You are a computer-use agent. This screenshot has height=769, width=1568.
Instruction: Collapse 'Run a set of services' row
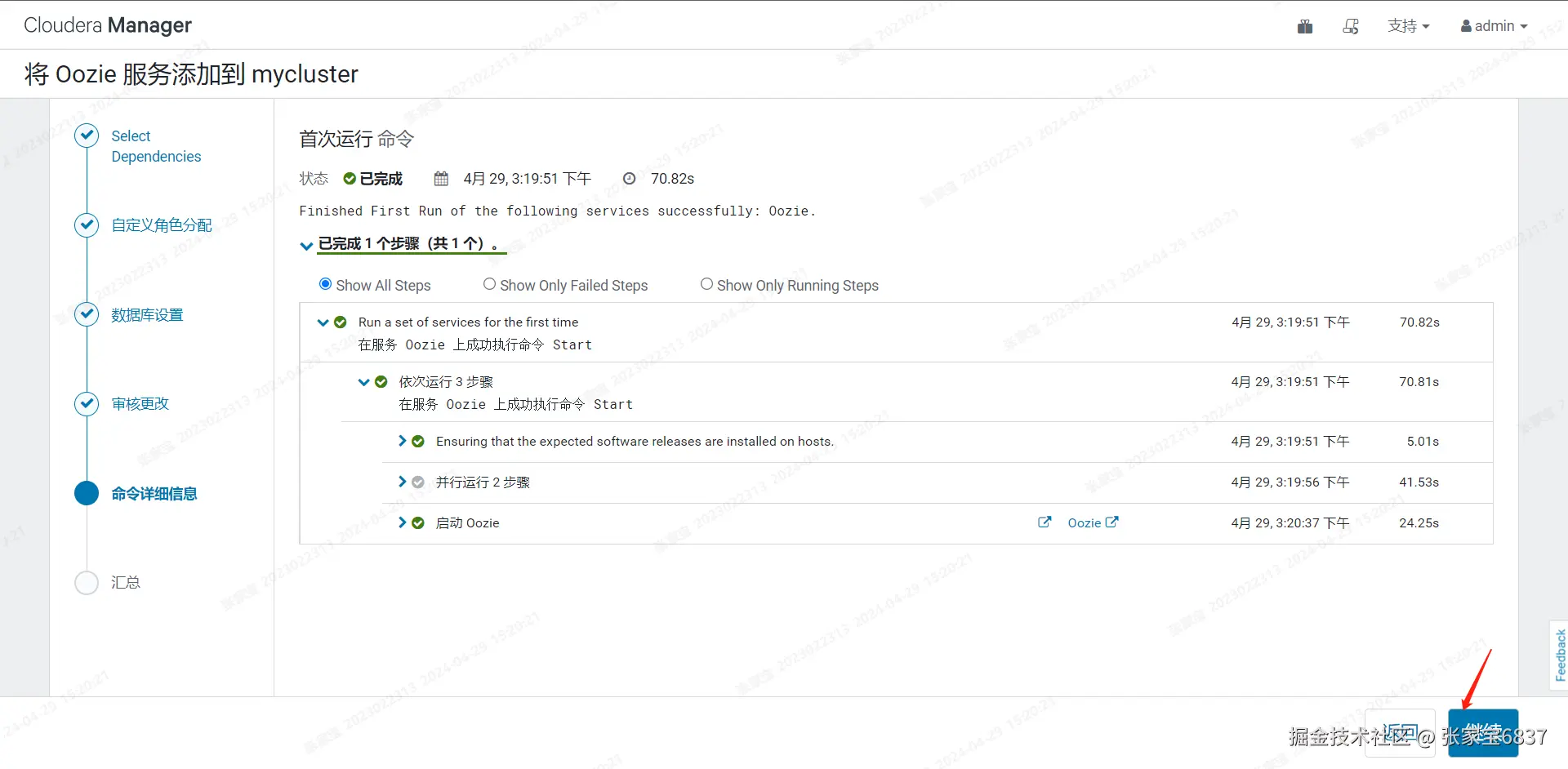coord(323,322)
